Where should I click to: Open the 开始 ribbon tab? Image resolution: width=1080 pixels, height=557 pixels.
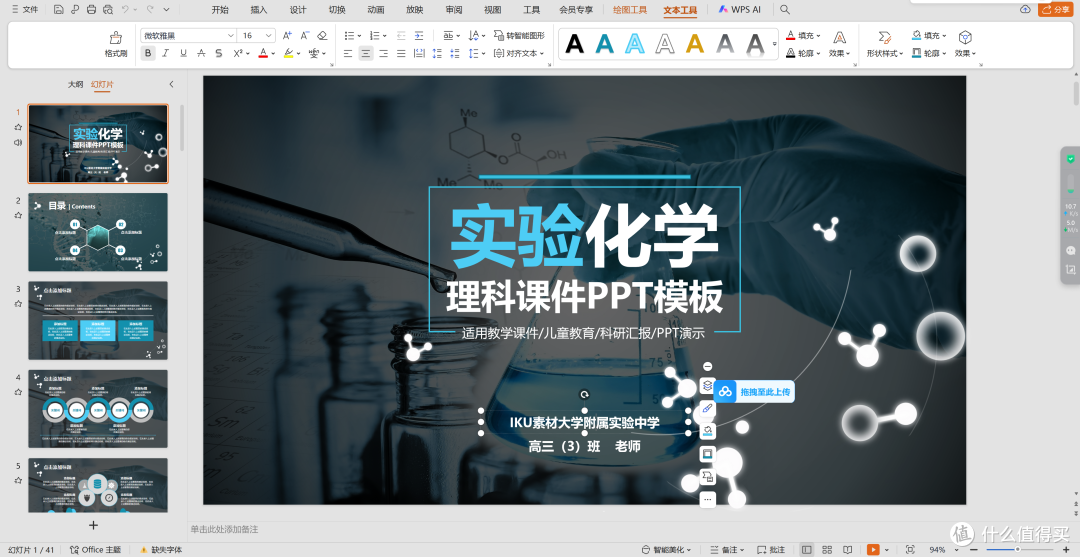tap(220, 10)
